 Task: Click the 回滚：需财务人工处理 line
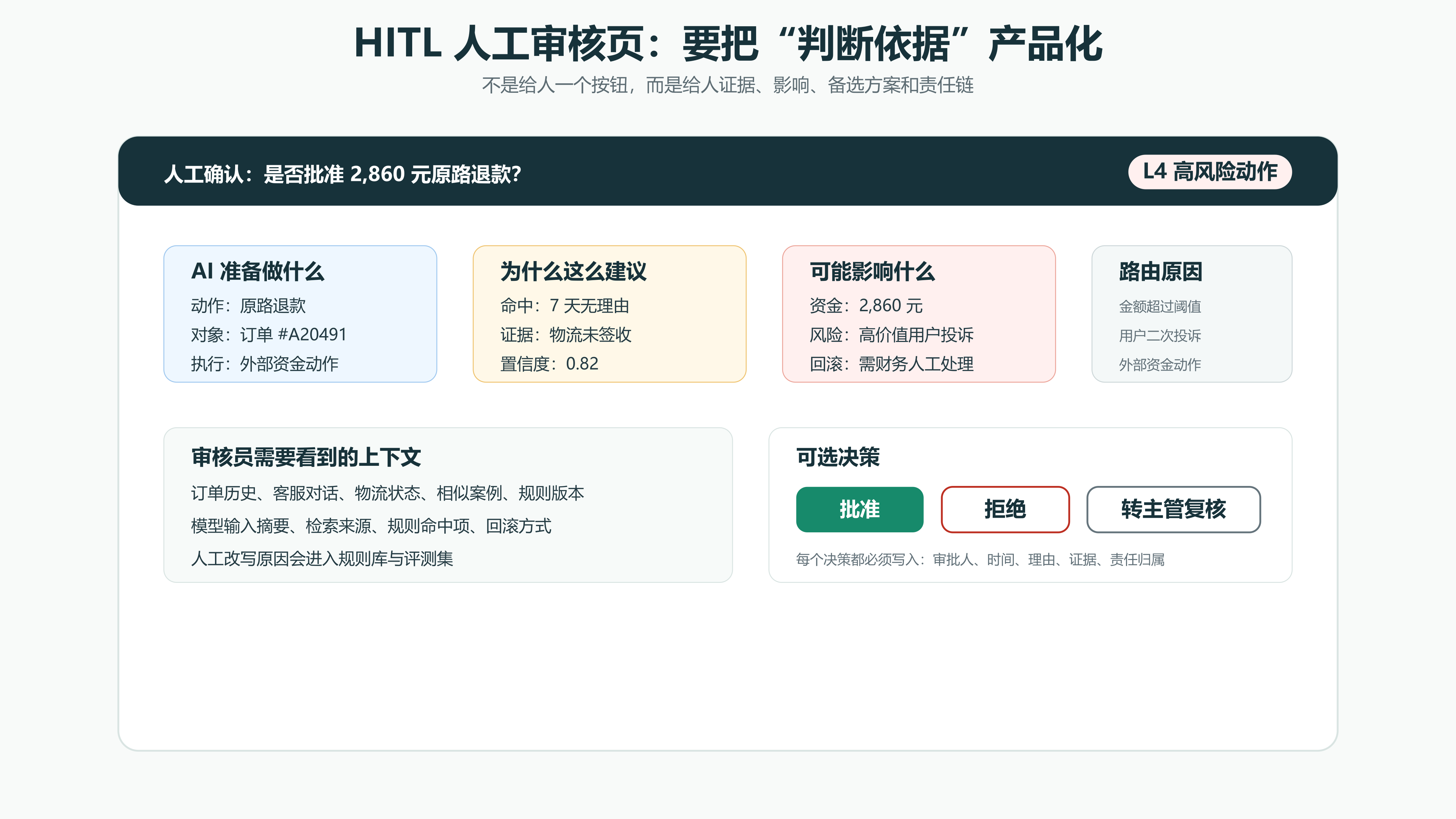point(891,364)
